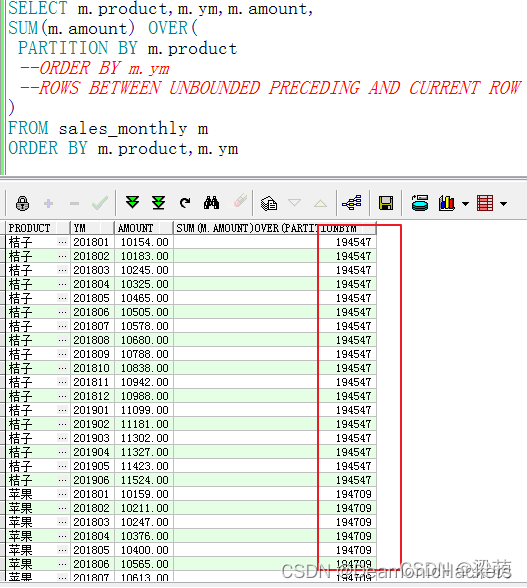Select the YM cell 201810

92,368
